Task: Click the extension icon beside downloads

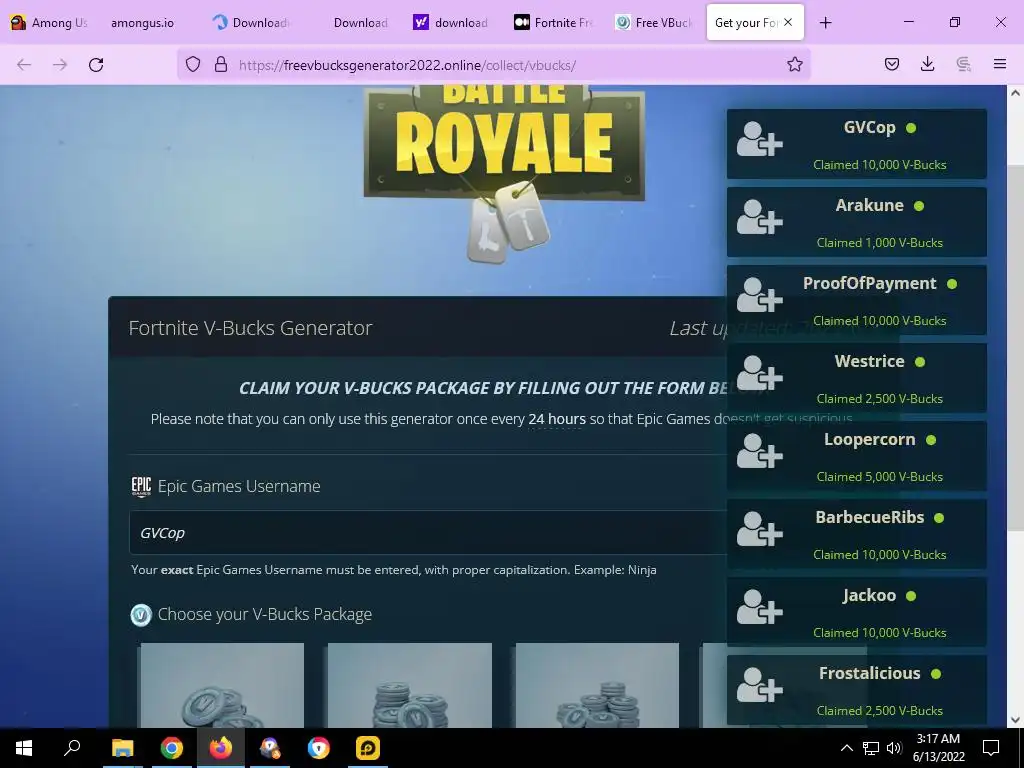Action: pyautogui.click(x=963, y=64)
